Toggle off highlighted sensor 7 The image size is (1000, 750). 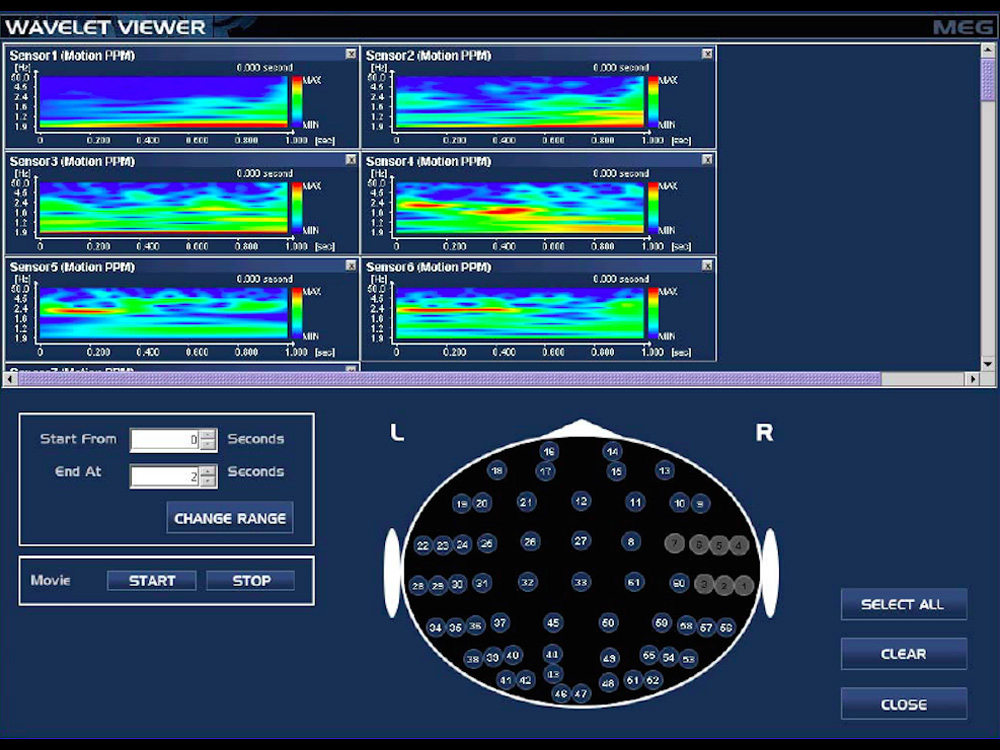[675, 543]
